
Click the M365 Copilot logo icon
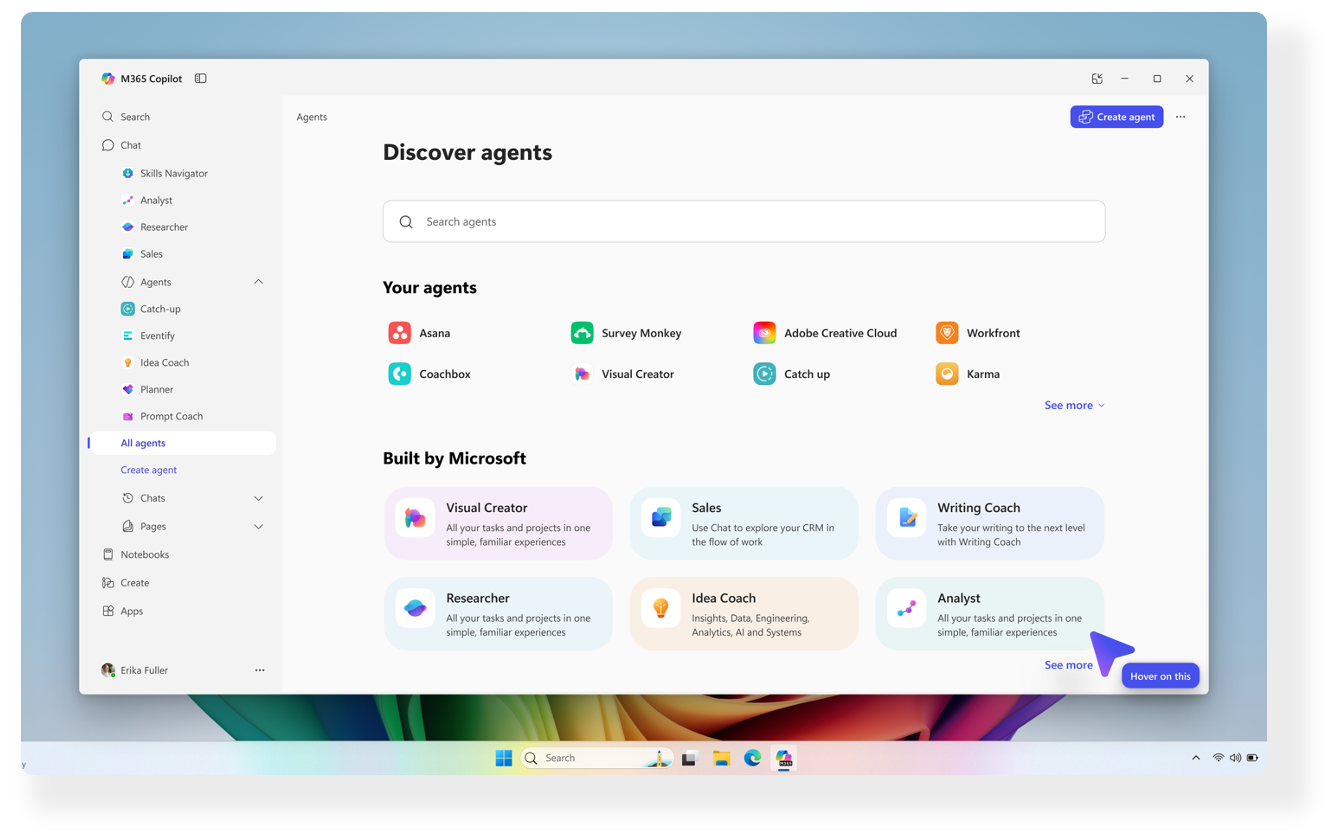108,79
